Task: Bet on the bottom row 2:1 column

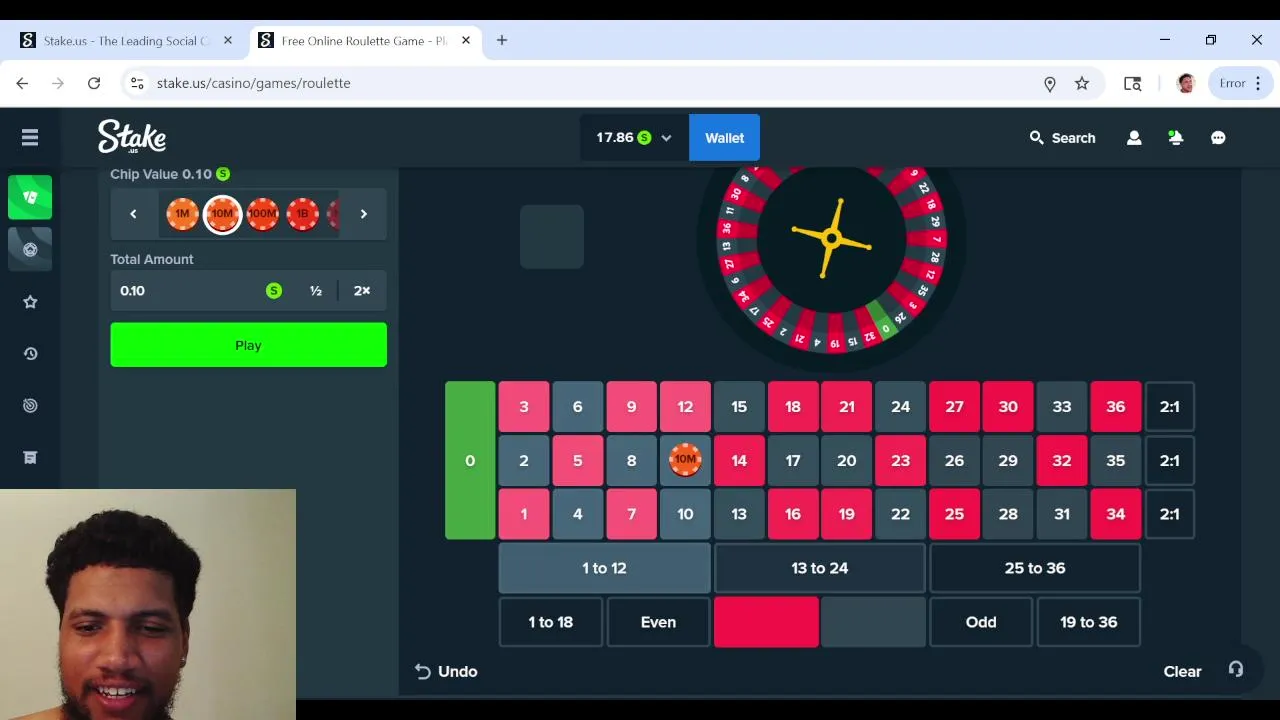Action: (x=1169, y=514)
